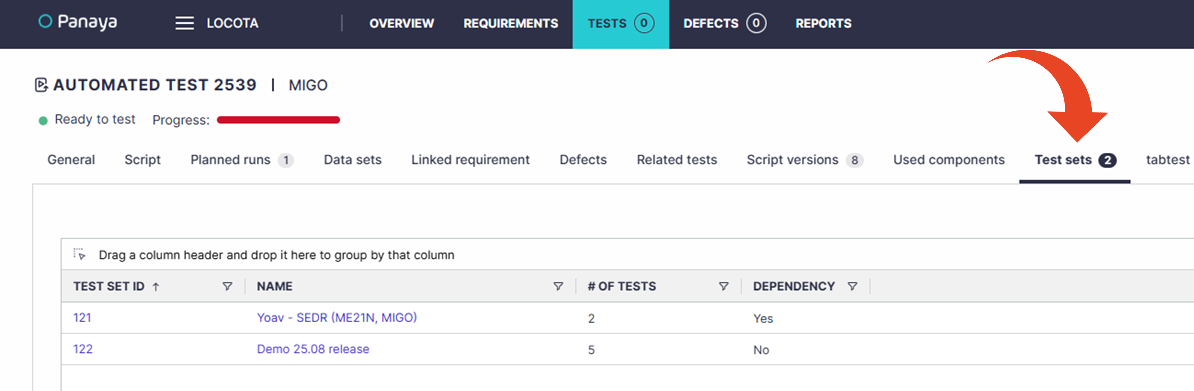Viewport: 1194px width, 391px height.
Task: Open filter for TEST SET ID column
Action: tap(227, 287)
